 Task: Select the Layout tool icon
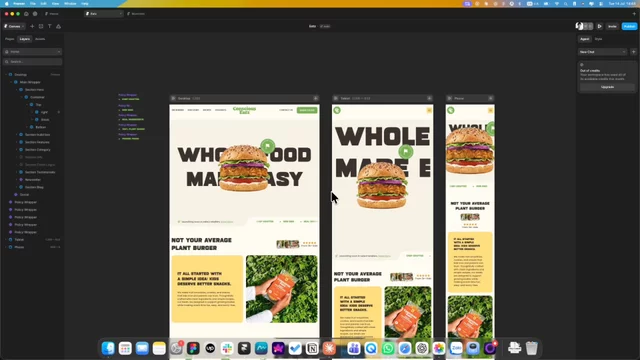click(41, 26)
